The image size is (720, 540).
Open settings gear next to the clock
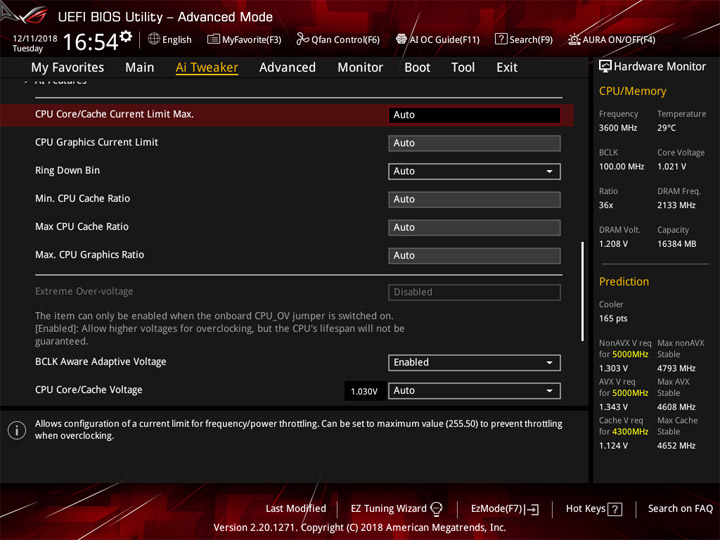(126, 37)
